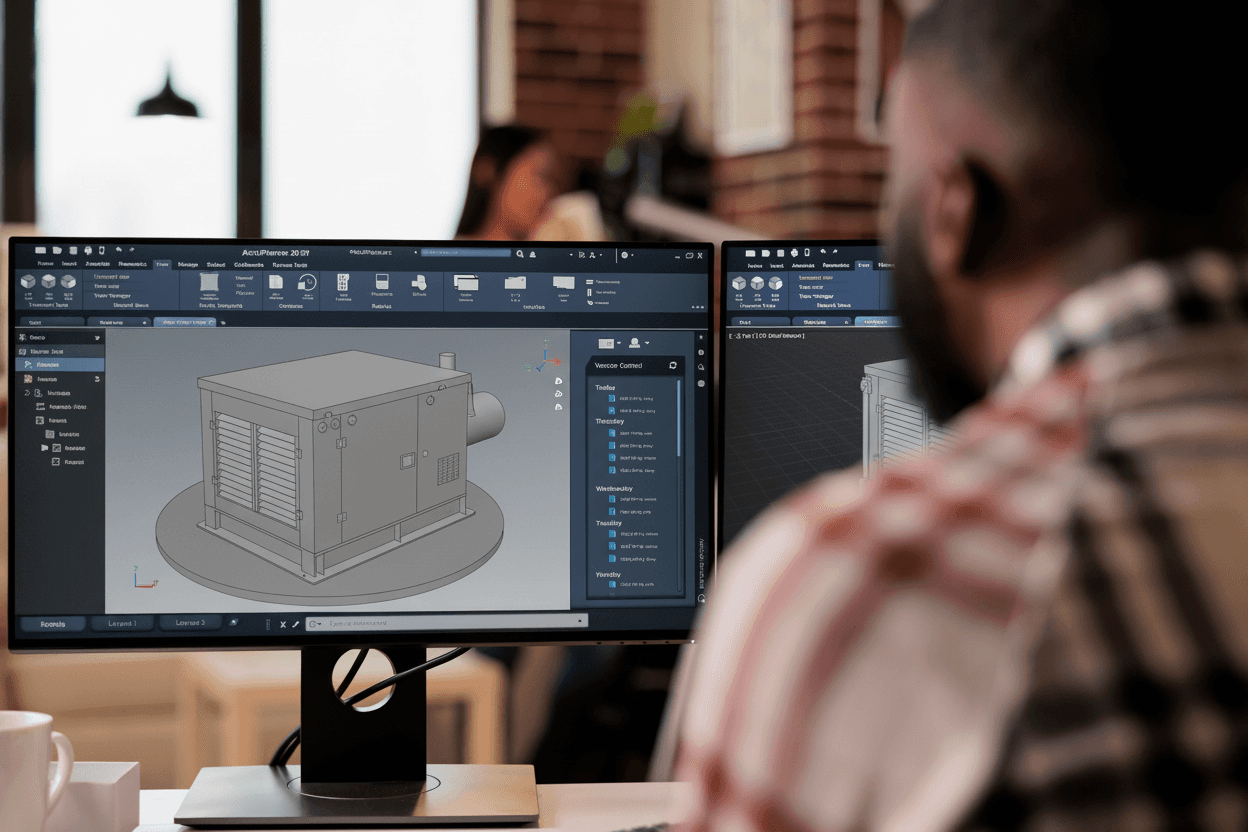Switch to the second layout tab

tap(189, 624)
